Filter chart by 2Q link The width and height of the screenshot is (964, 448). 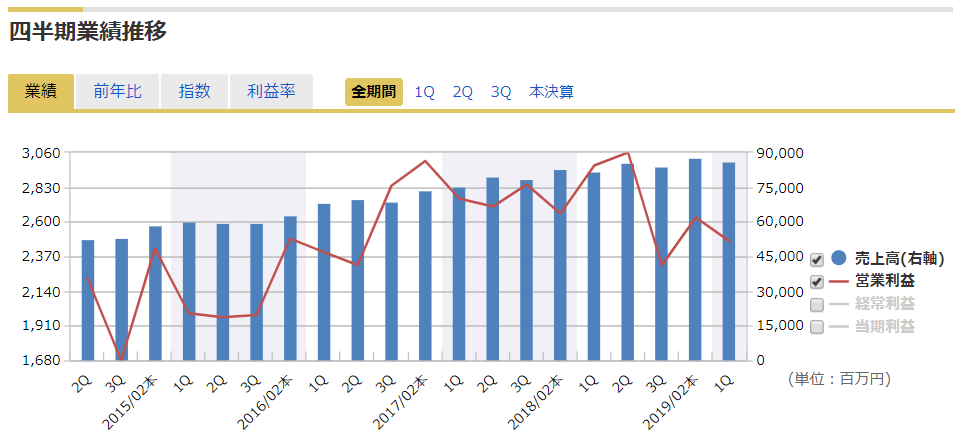click(462, 93)
